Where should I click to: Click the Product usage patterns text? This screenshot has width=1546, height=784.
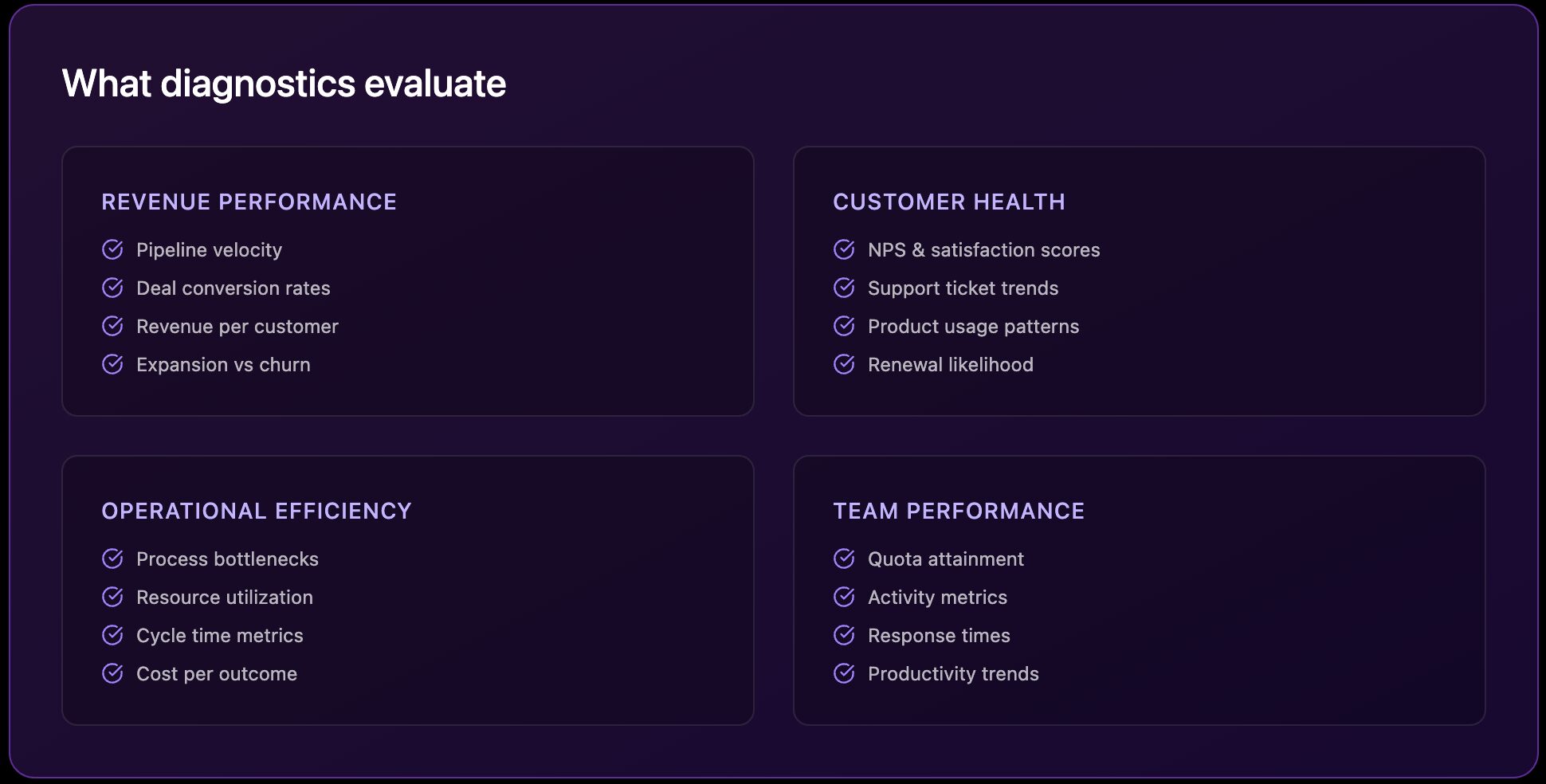coord(973,327)
